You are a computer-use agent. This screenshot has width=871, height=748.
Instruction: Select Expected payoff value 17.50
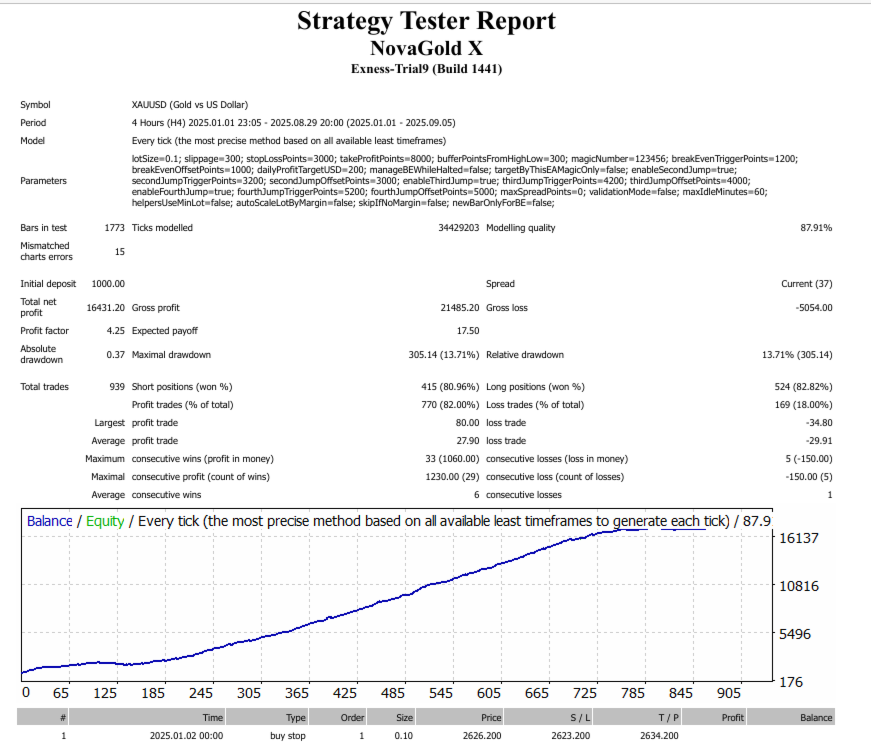[468, 331]
